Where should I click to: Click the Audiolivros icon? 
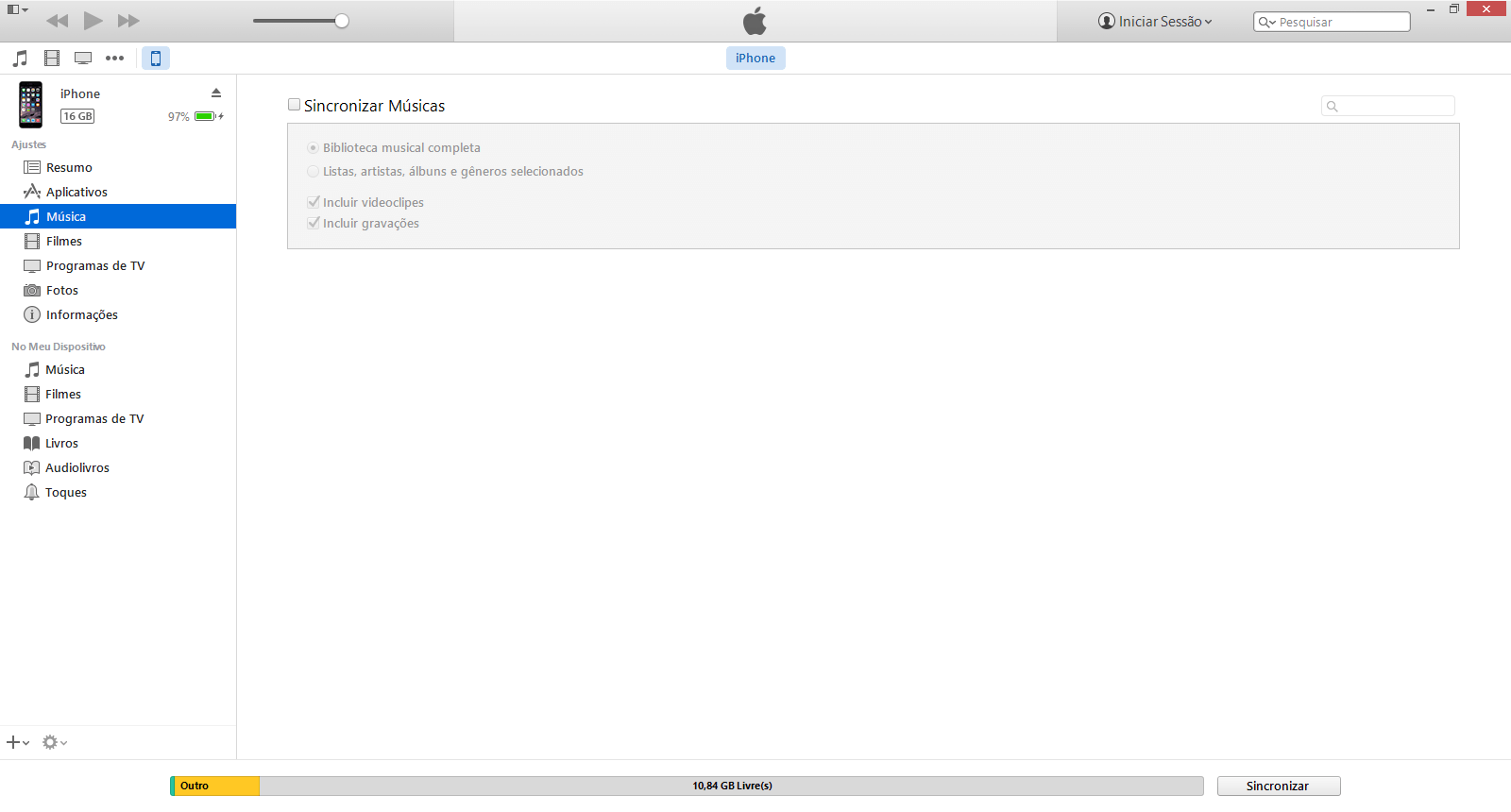(x=31, y=467)
